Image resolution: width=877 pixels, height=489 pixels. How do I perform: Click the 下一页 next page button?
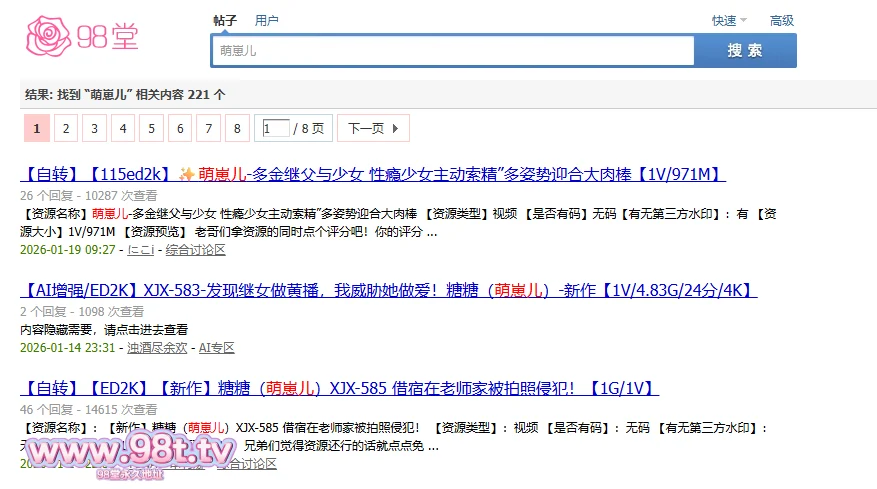[x=366, y=128]
